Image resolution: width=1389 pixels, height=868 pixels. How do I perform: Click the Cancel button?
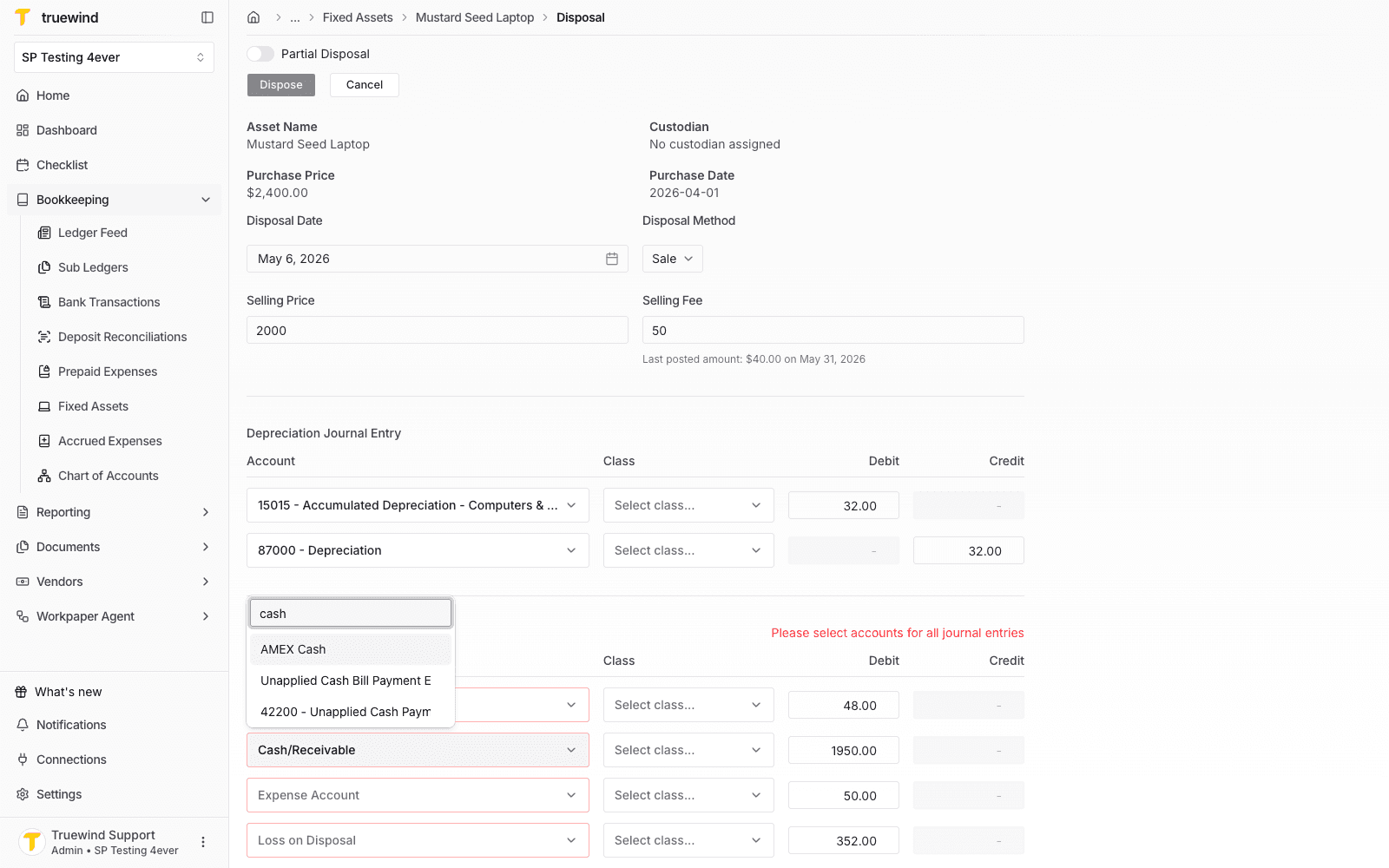point(365,85)
